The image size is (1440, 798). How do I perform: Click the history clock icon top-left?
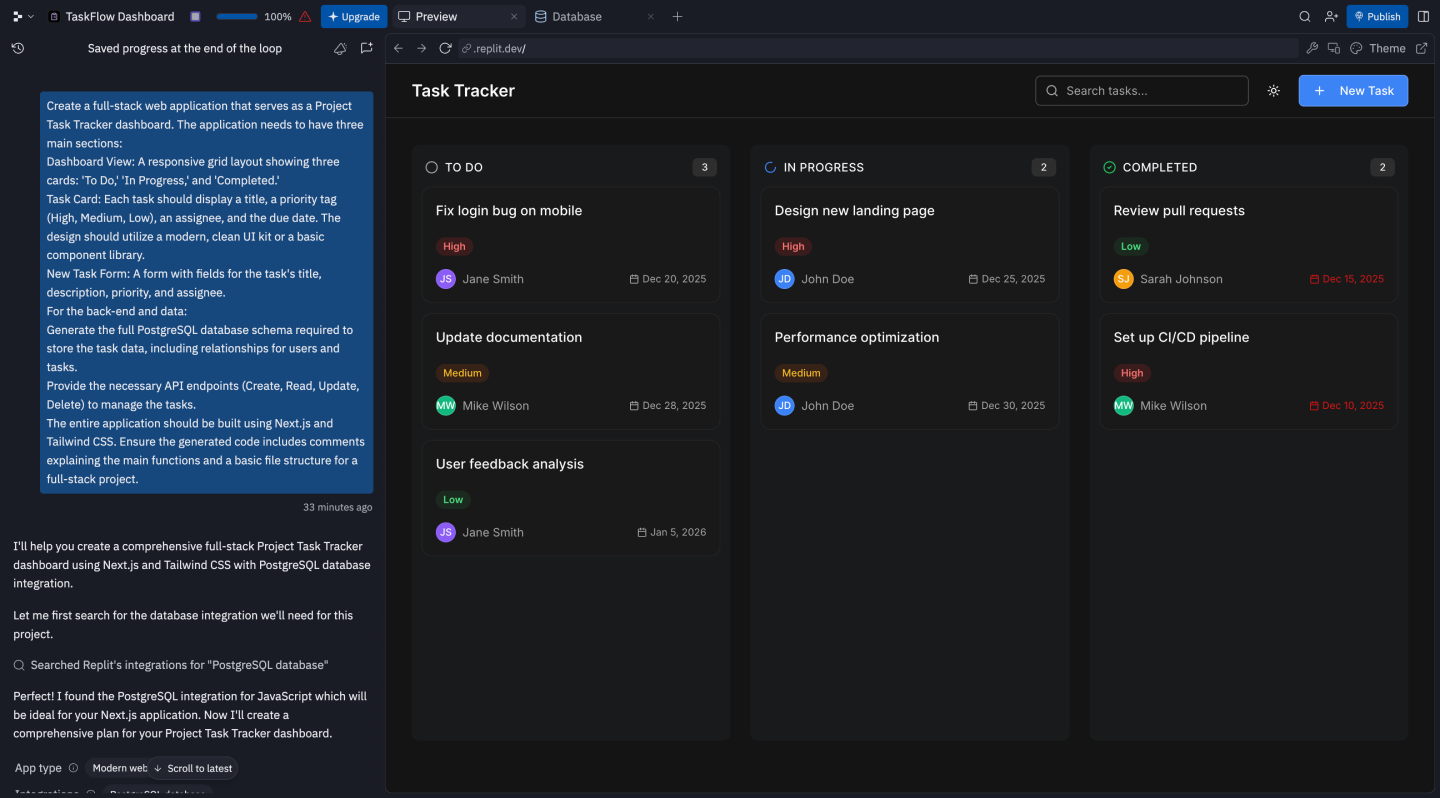tap(17, 48)
